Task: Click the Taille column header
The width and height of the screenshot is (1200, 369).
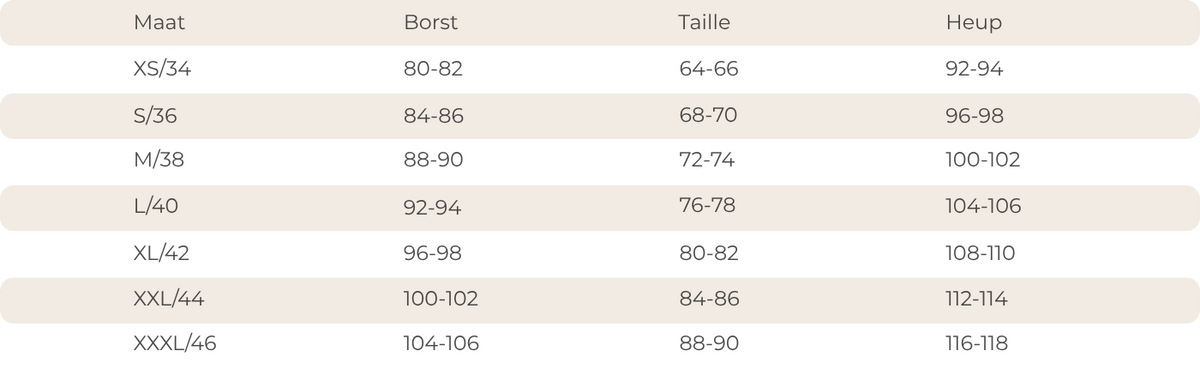Action: pyautogui.click(x=704, y=23)
